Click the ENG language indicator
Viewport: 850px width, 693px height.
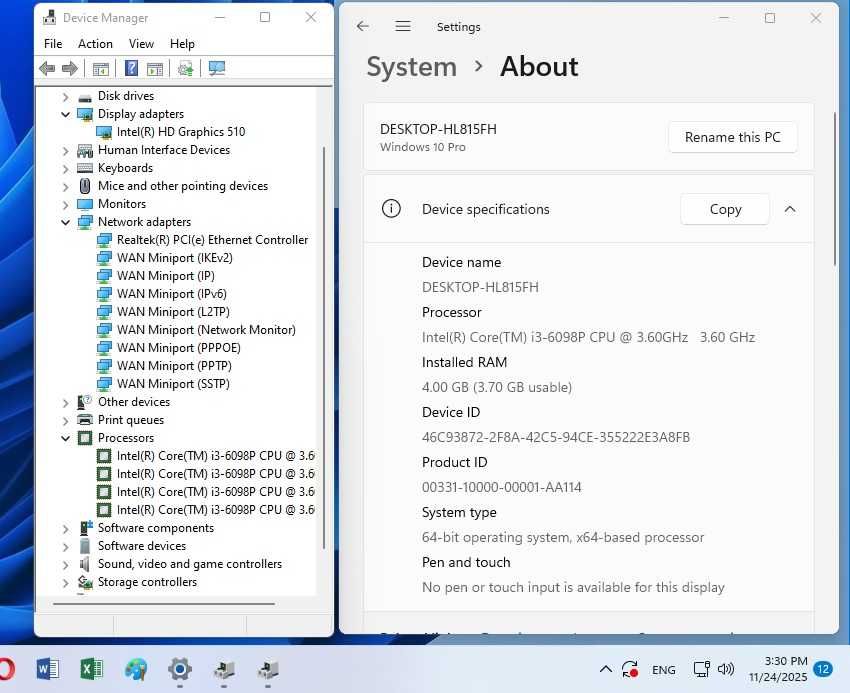[x=664, y=670]
